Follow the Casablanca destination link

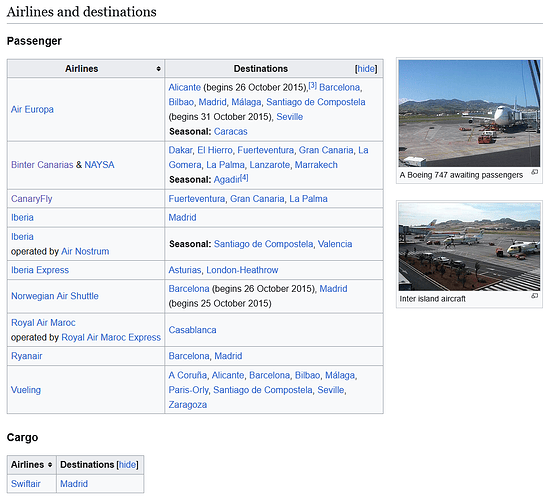pyautogui.click(x=192, y=330)
